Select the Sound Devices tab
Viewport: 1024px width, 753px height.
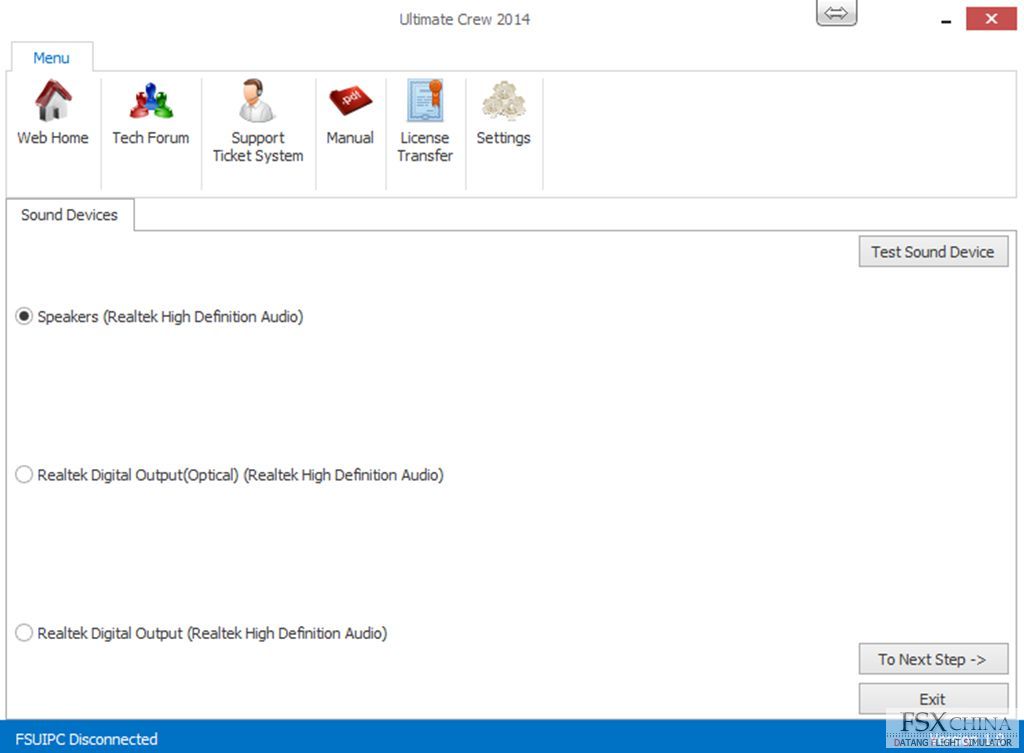click(x=69, y=215)
